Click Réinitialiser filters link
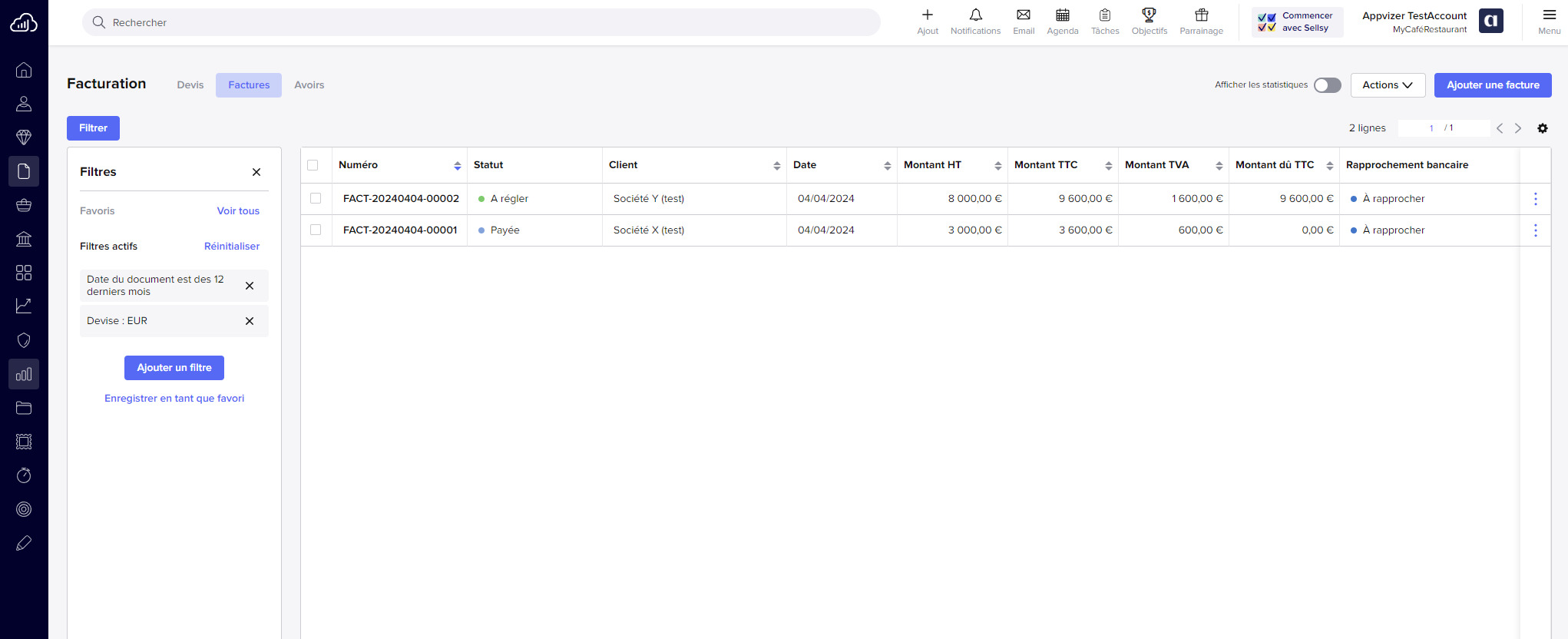 pyautogui.click(x=232, y=247)
